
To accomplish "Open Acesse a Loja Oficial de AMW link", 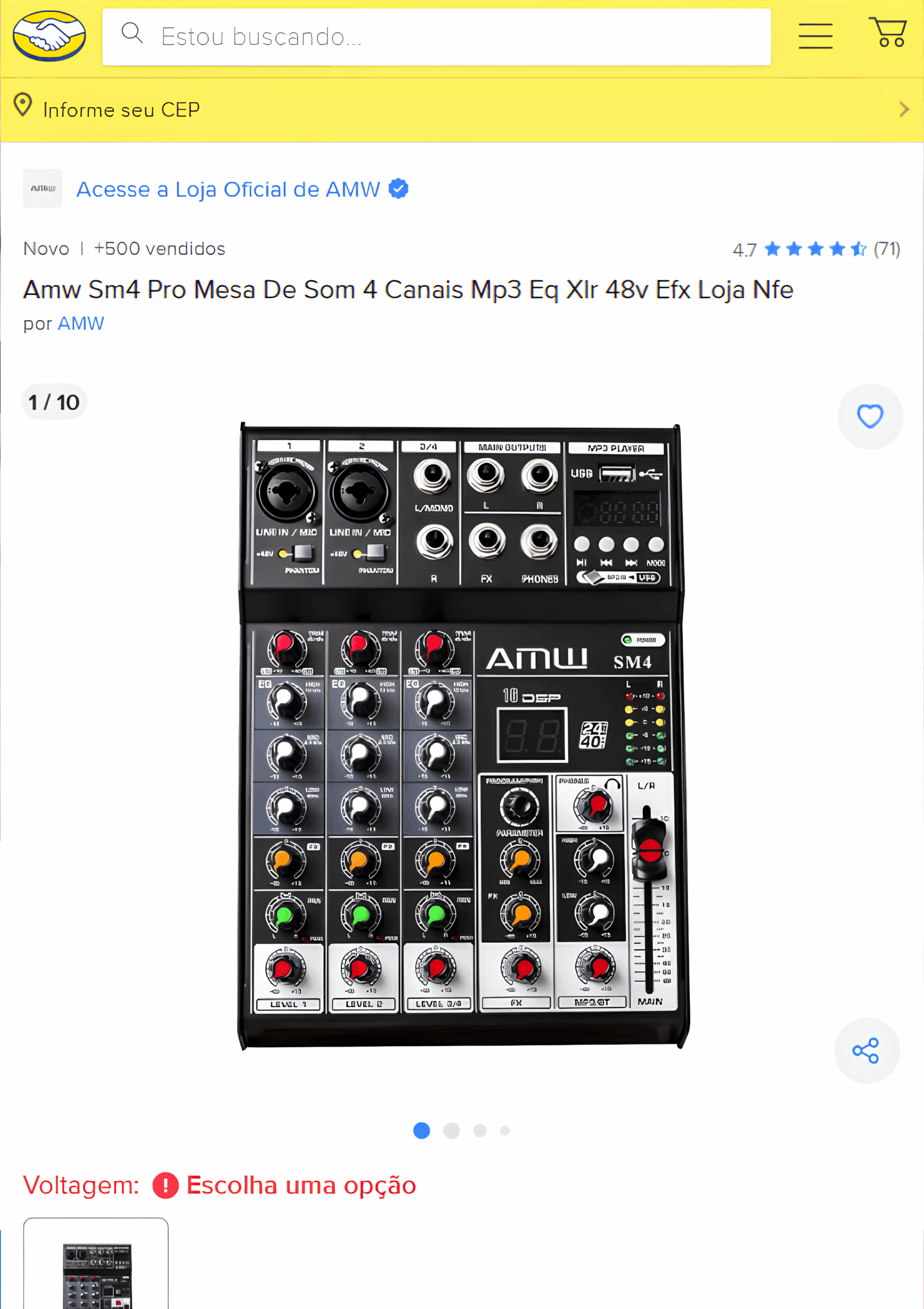I will tap(228, 189).
